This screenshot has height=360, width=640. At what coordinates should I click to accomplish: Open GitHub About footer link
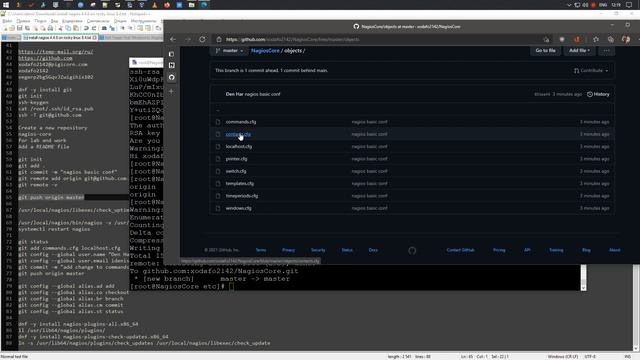pos(614,250)
